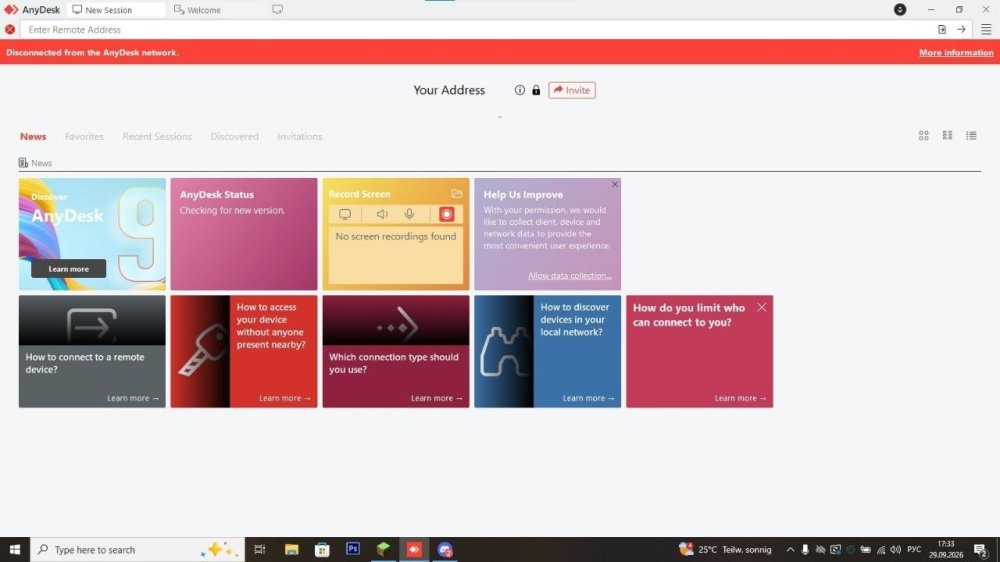Image resolution: width=1000 pixels, height=562 pixels.
Task: Click the News section header icon
Action: pos(24,163)
